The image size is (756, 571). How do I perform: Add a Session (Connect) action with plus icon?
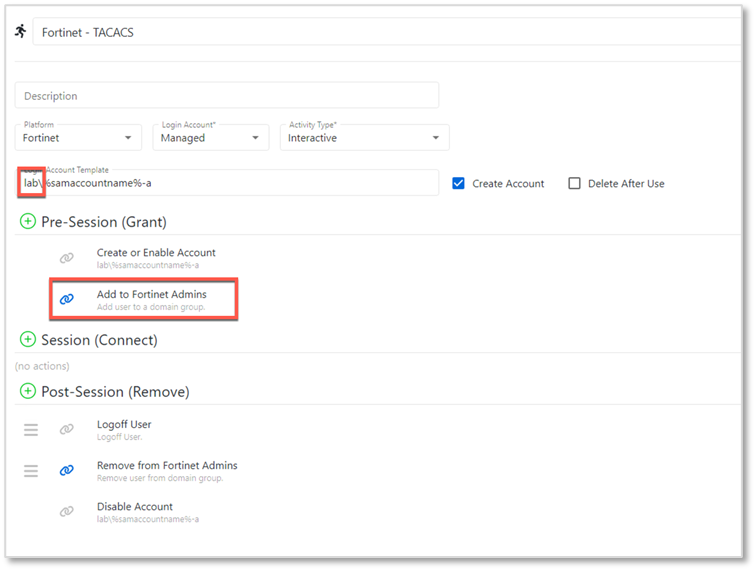point(27,340)
